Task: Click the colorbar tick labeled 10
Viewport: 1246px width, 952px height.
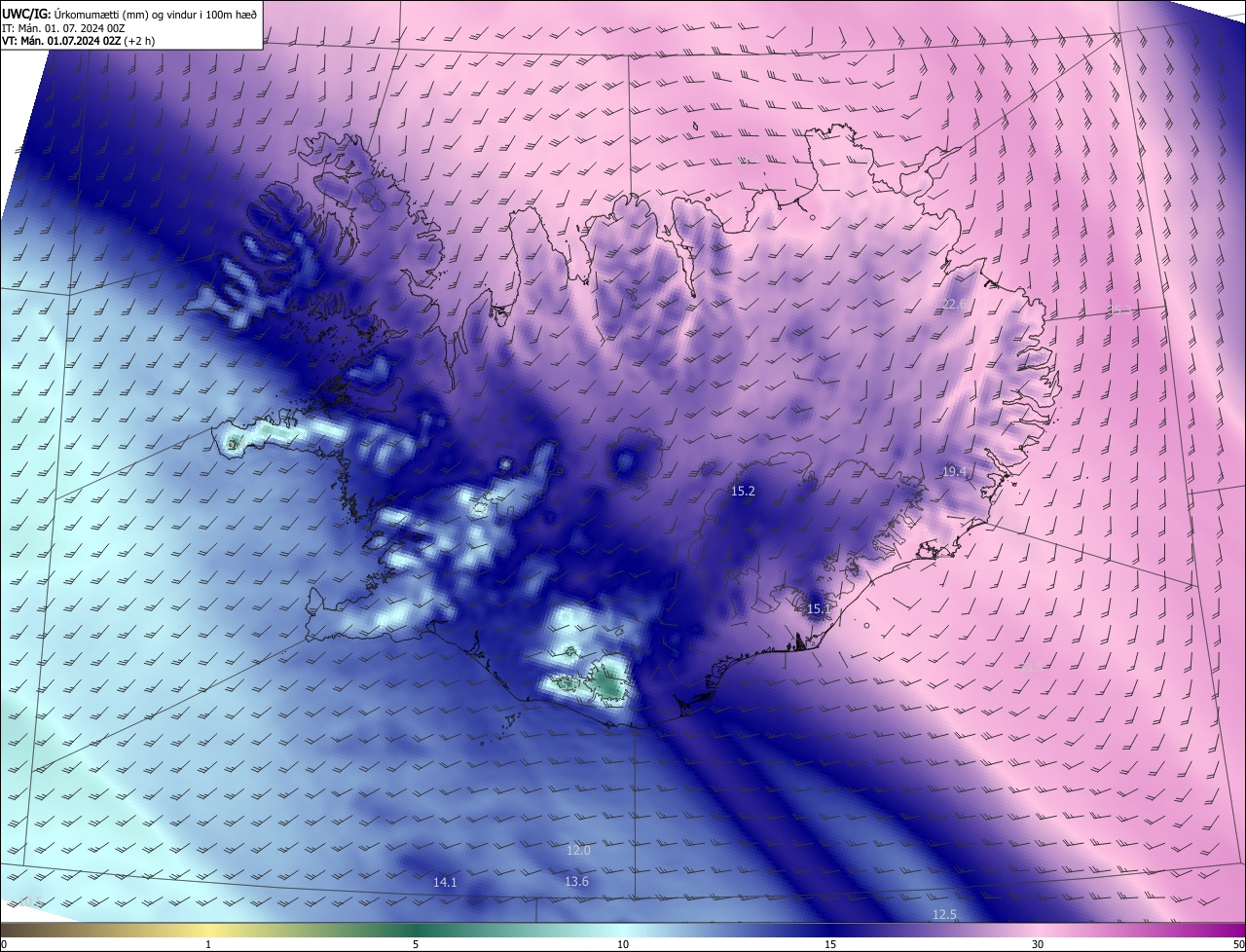Action: pyautogui.click(x=623, y=944)
